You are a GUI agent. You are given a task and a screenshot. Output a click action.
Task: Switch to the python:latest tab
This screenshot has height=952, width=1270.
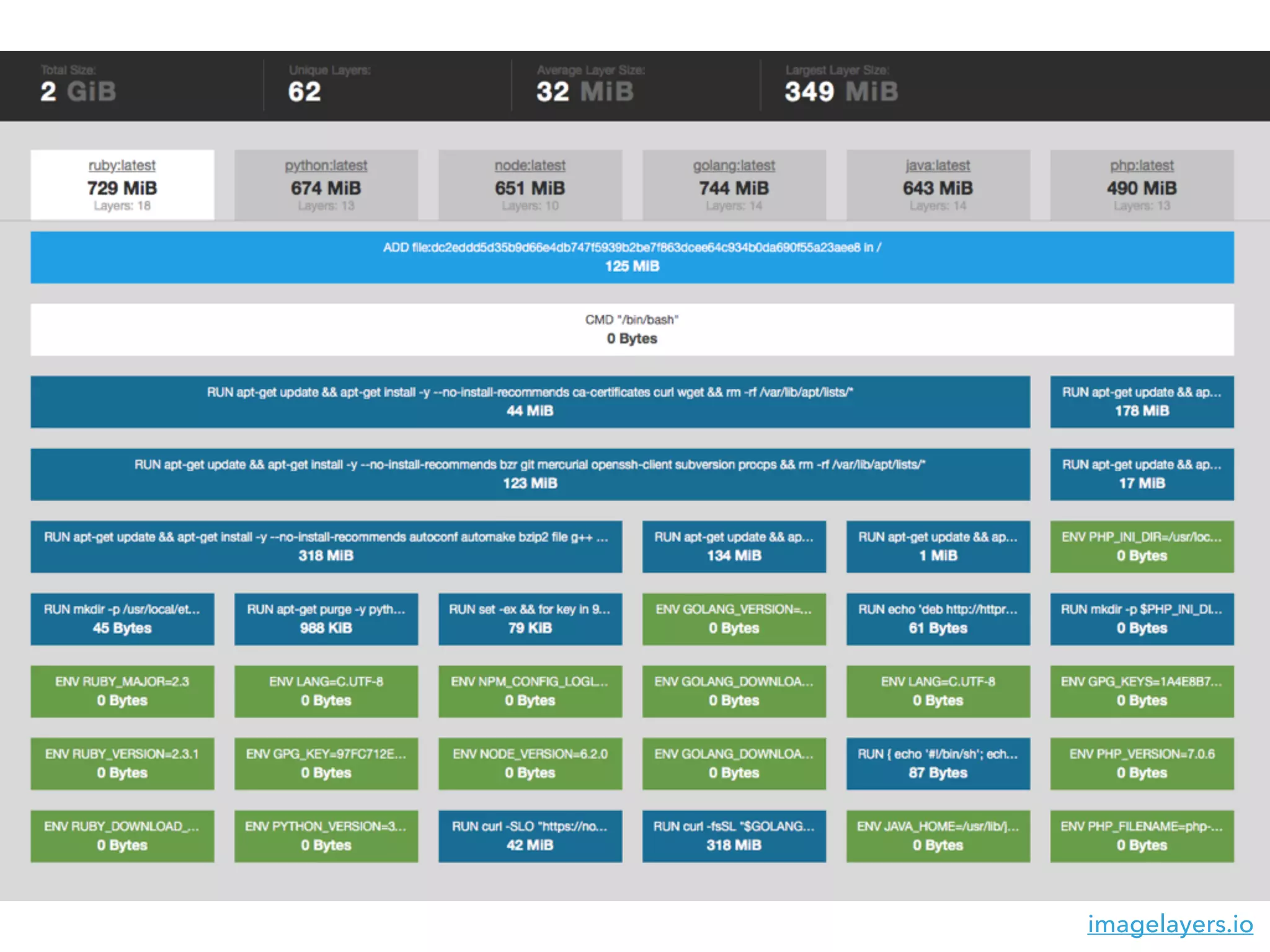pos(326,184)
